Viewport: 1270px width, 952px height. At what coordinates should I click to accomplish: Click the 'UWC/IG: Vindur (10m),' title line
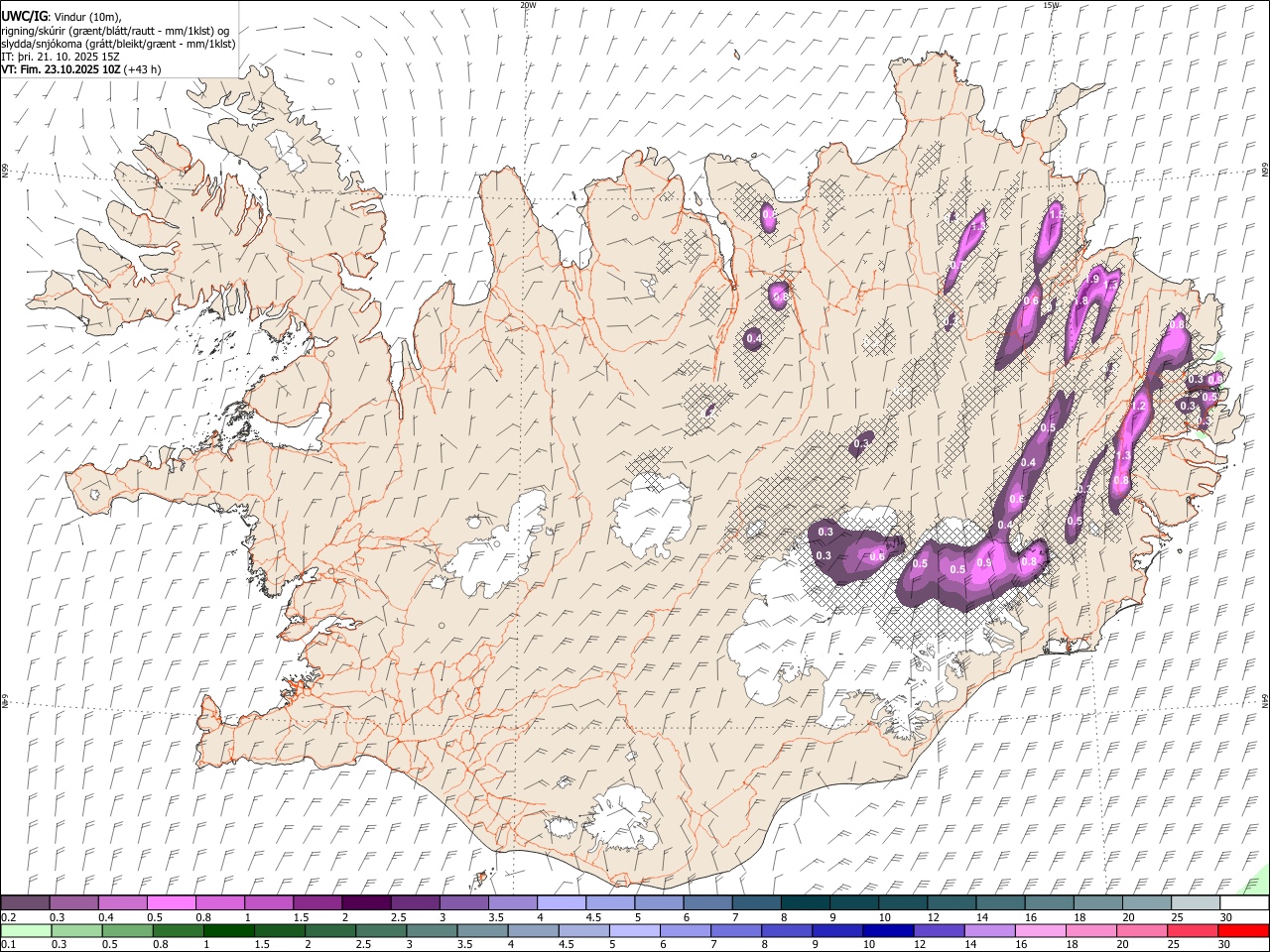point(62,17)
